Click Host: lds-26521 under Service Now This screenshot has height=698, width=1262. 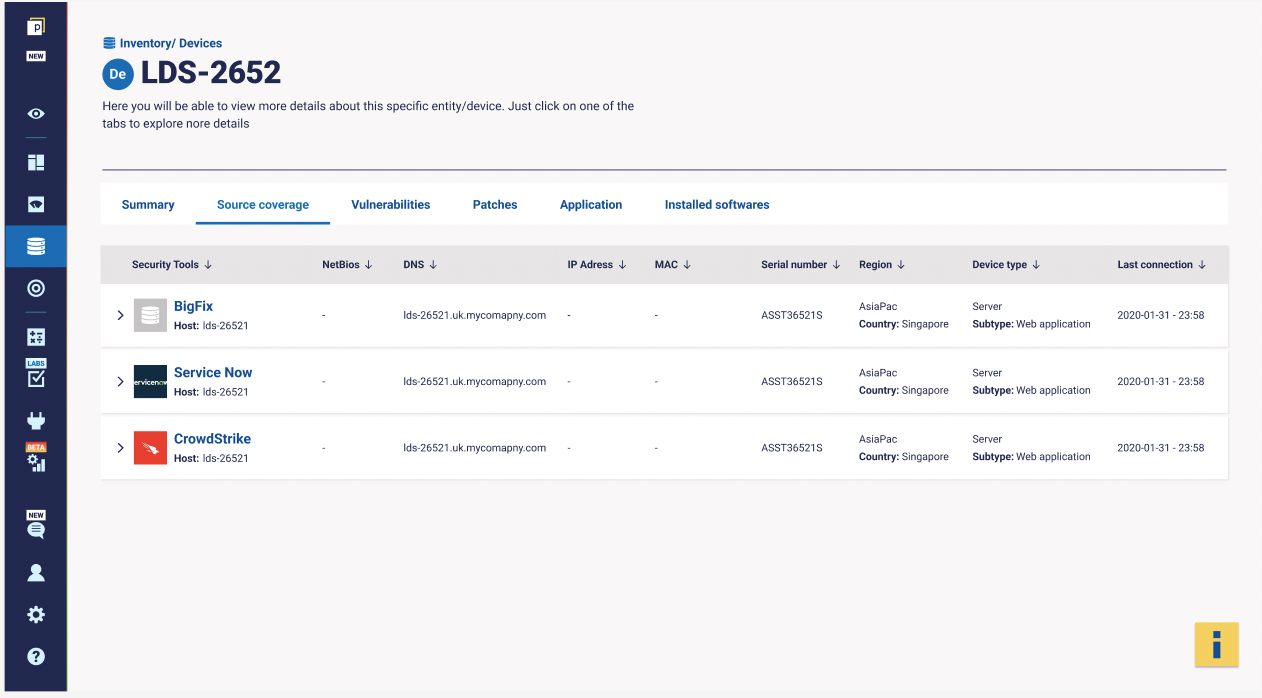[x=211, y=392]
